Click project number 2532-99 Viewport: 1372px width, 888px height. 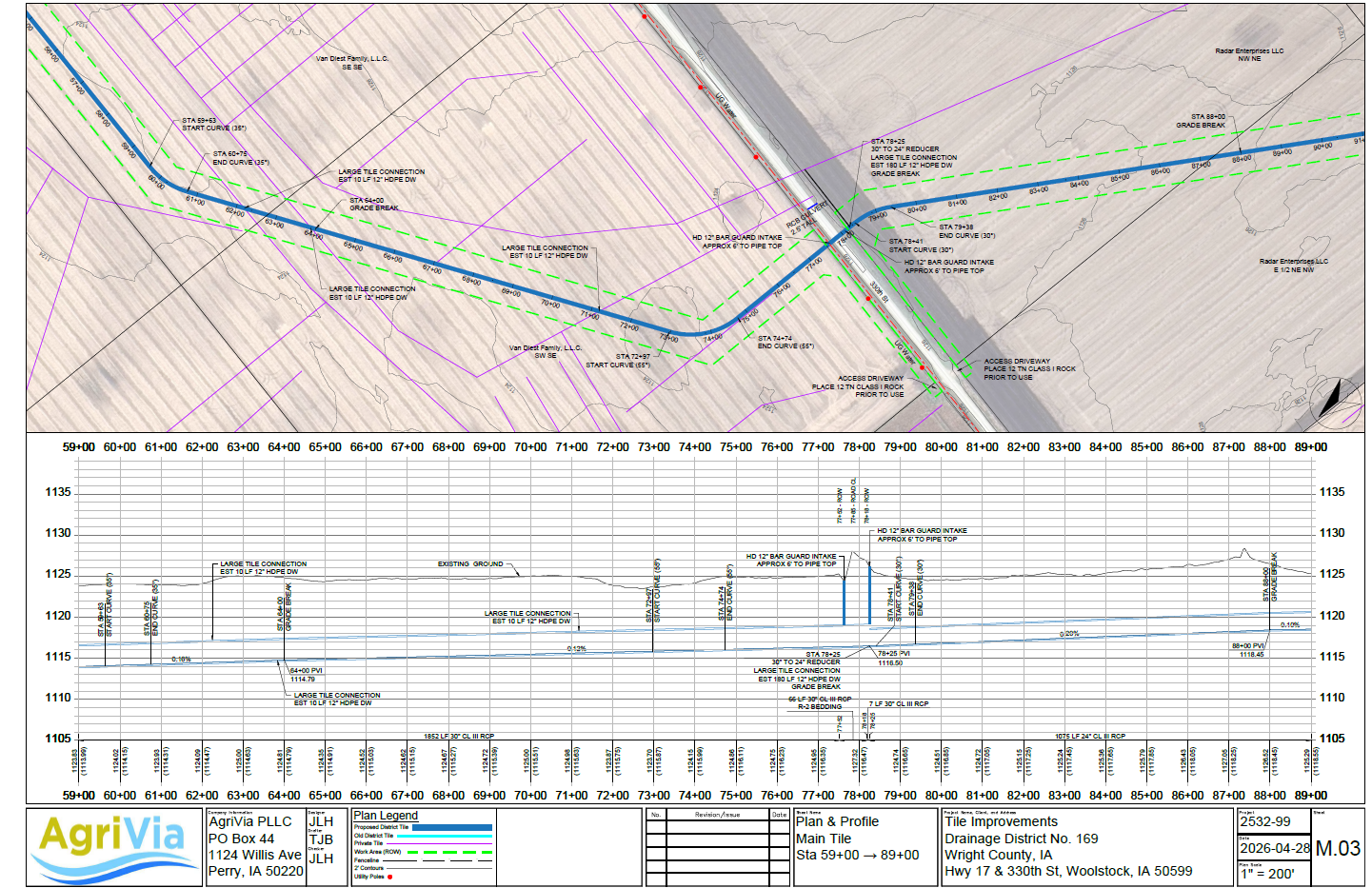coord(1264,821)
